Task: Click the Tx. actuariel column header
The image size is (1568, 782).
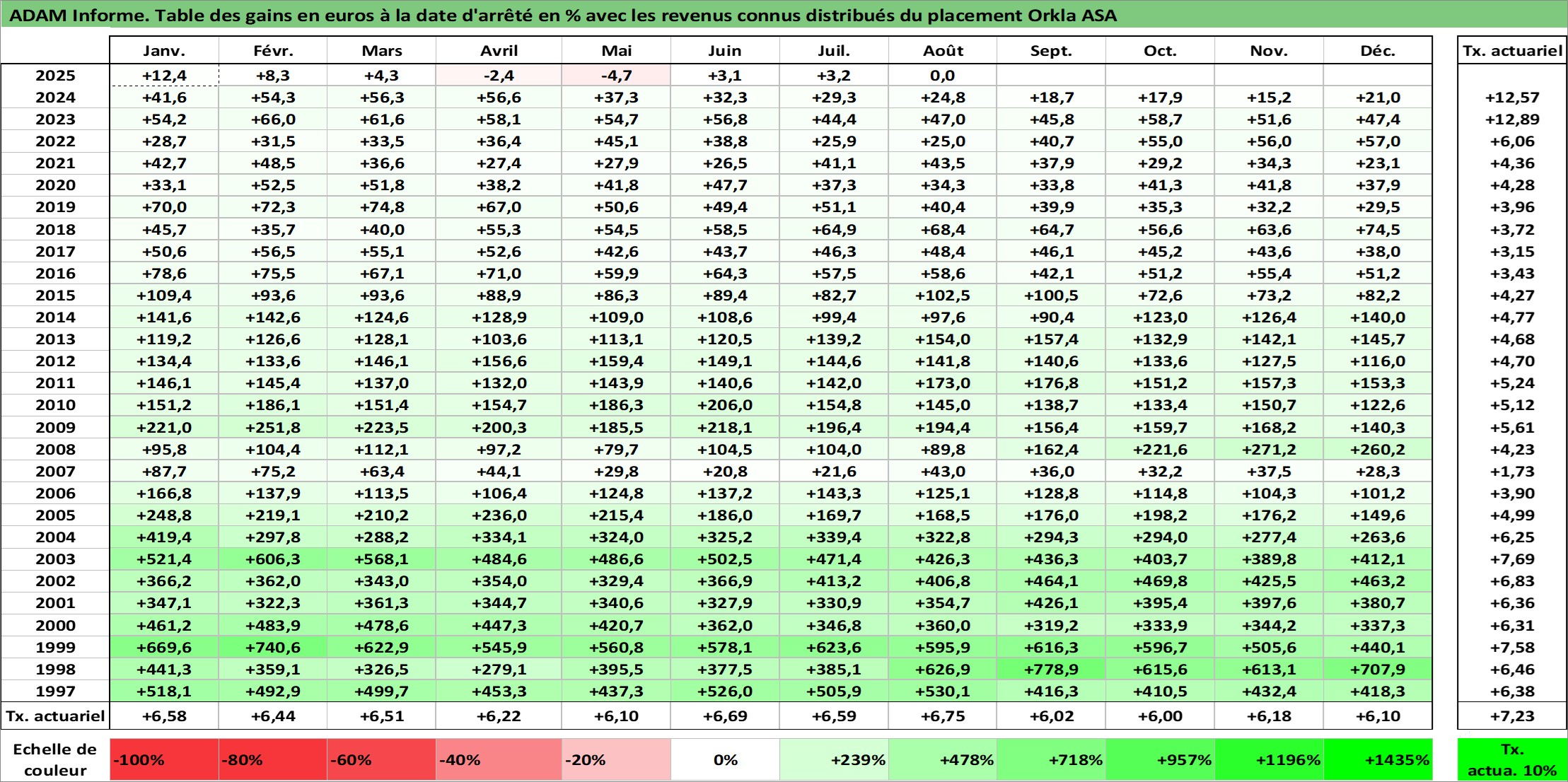Action: pyautogui.click(x=1512, y=51)
